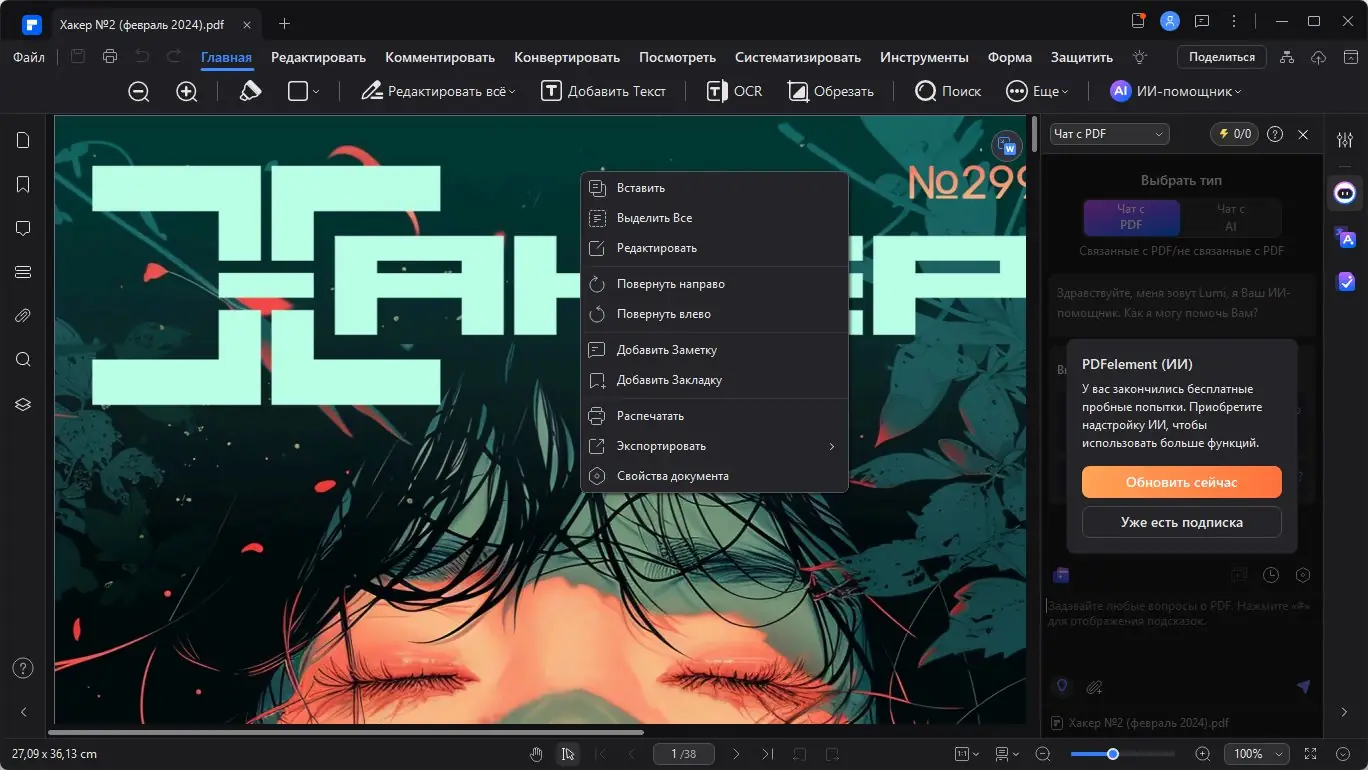Open the notifications icon with orange dot
The width and height of the screenshot is (1368, 770).
(1138, 21)
